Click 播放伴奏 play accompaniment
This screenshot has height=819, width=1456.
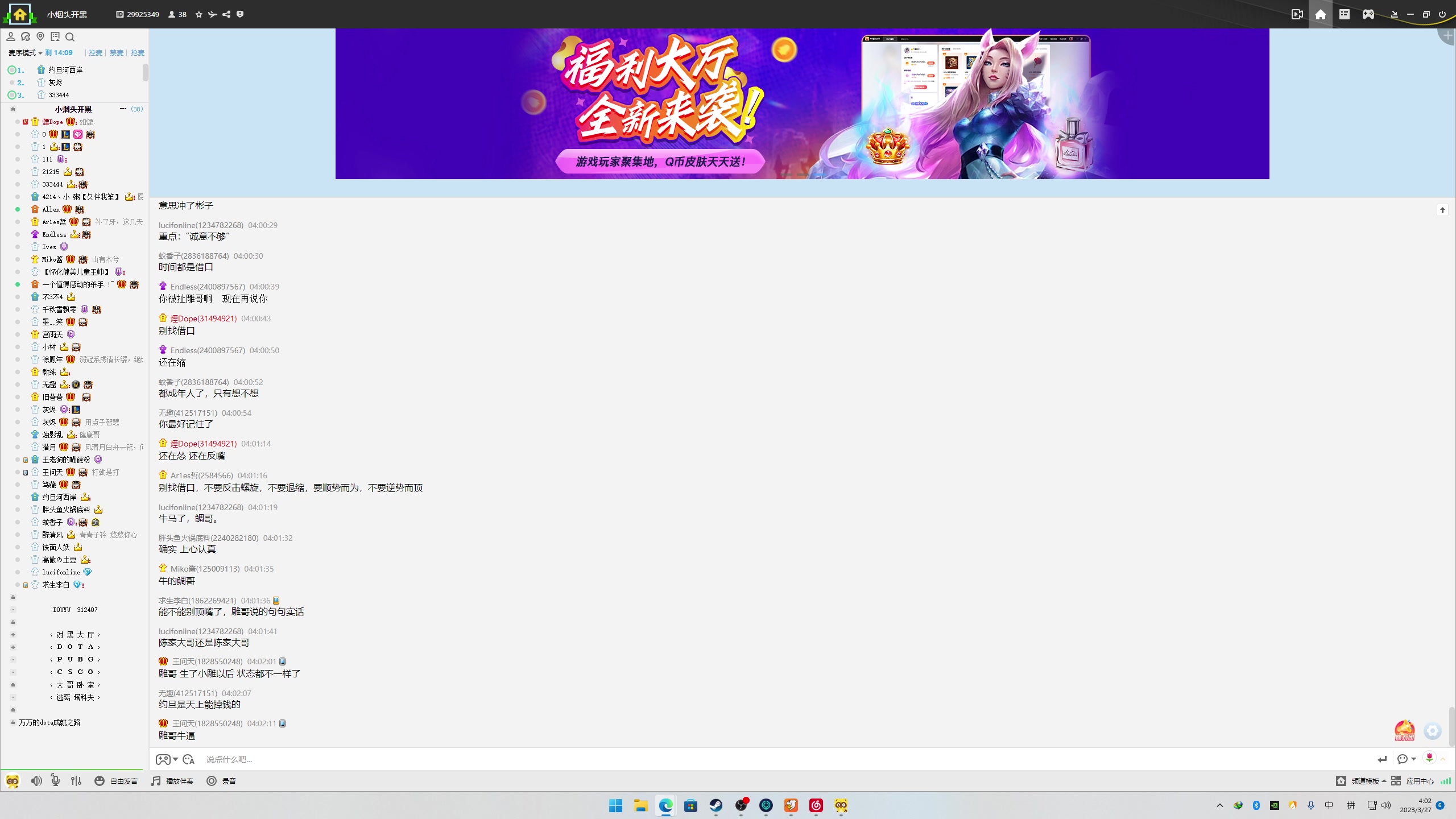[x=172, y=781]
